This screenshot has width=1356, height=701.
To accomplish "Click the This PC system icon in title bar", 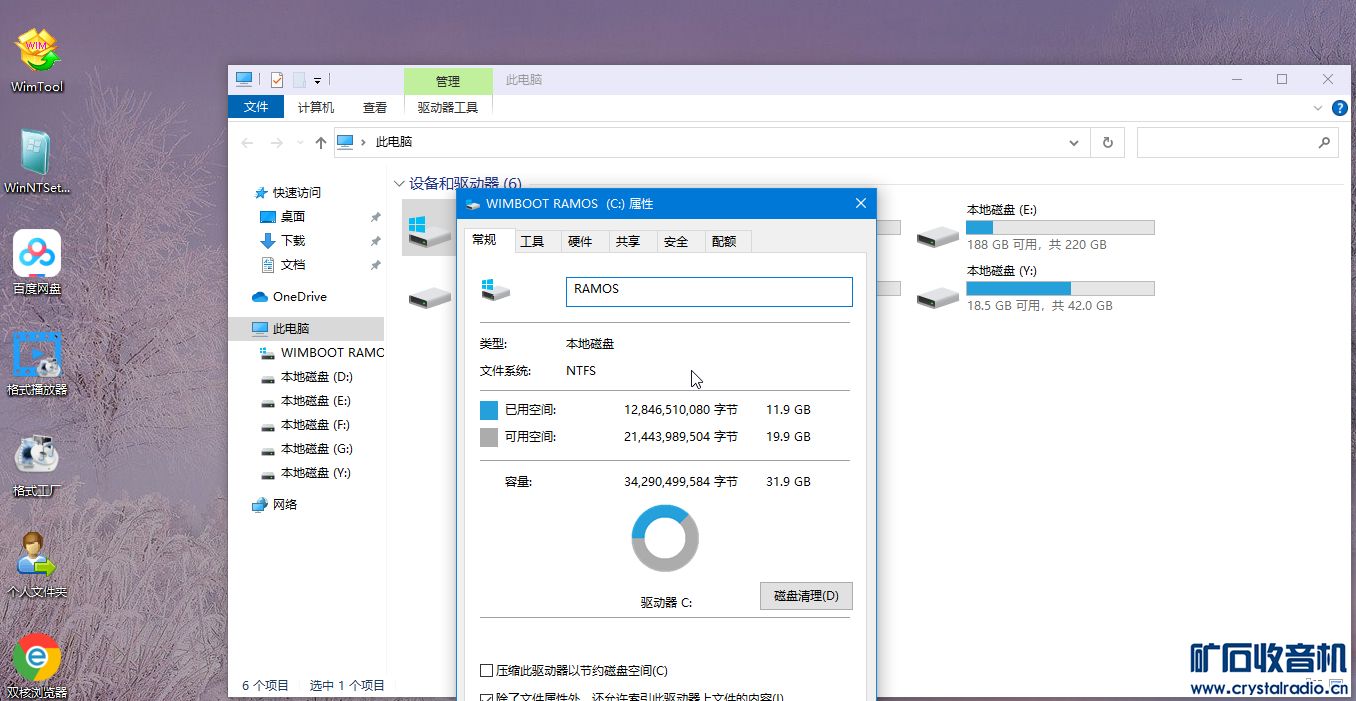I will pos(244,79).
